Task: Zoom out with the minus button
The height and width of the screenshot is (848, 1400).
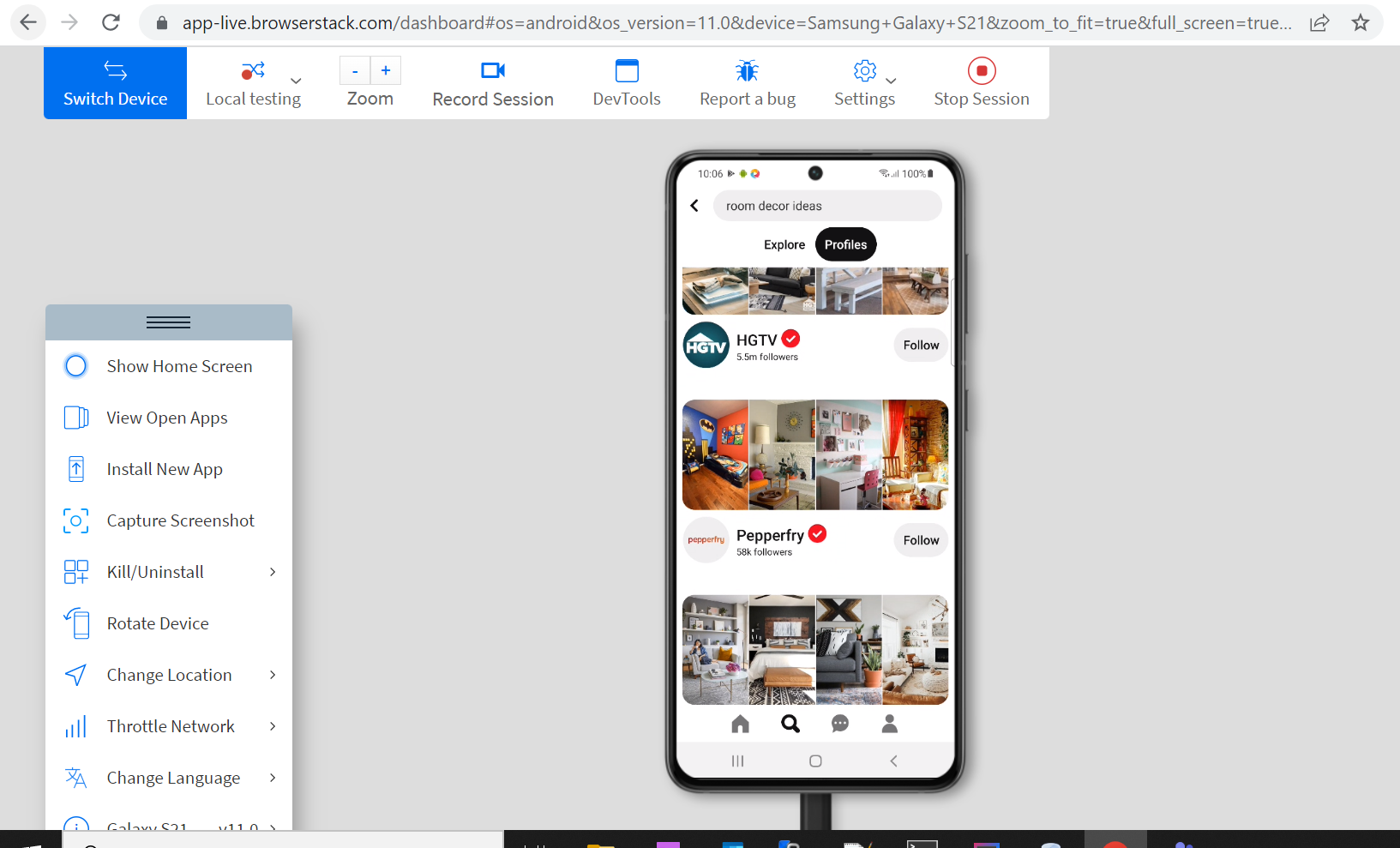Action: (x=355, y=71)
